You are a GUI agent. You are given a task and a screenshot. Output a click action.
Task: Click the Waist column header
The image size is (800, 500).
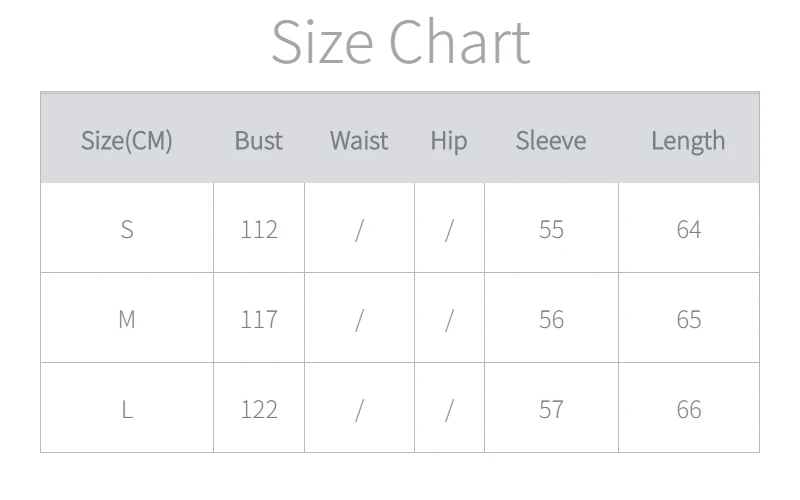tap(359, 140)
